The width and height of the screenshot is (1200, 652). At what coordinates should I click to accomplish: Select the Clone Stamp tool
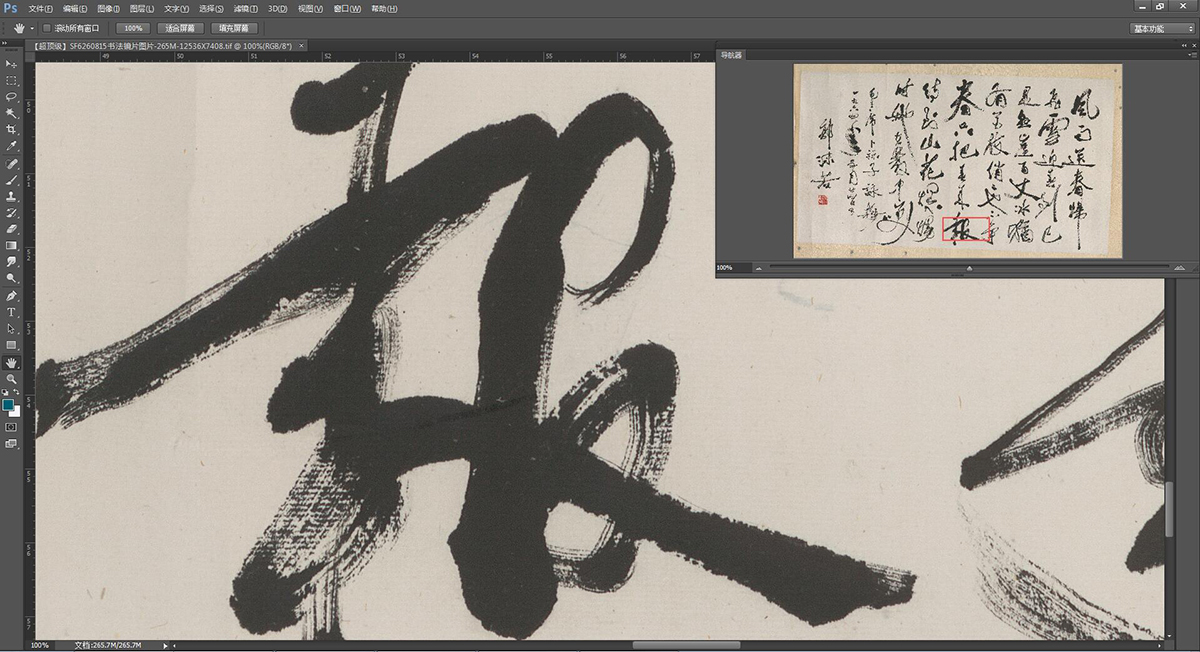tap(11, 196)
